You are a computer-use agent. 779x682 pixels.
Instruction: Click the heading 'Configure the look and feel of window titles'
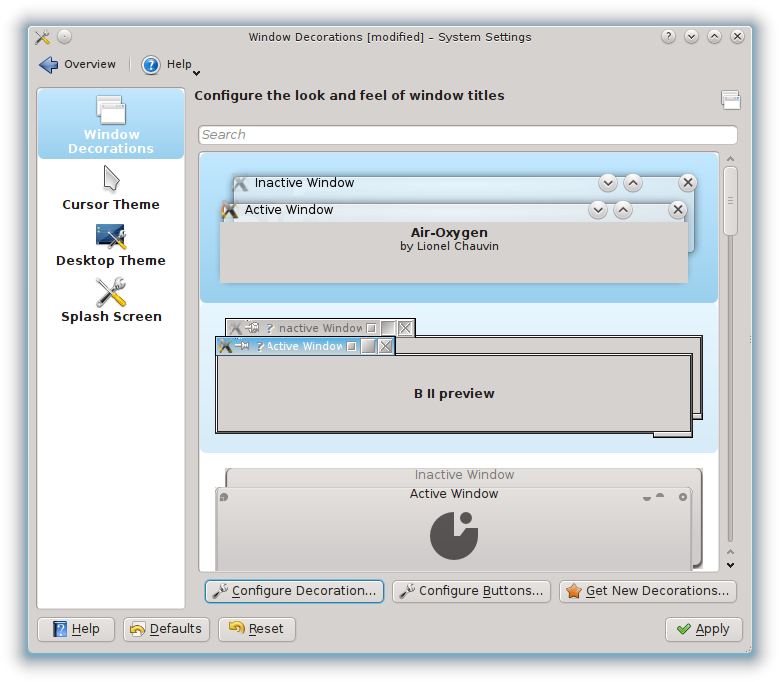[349, 95]
